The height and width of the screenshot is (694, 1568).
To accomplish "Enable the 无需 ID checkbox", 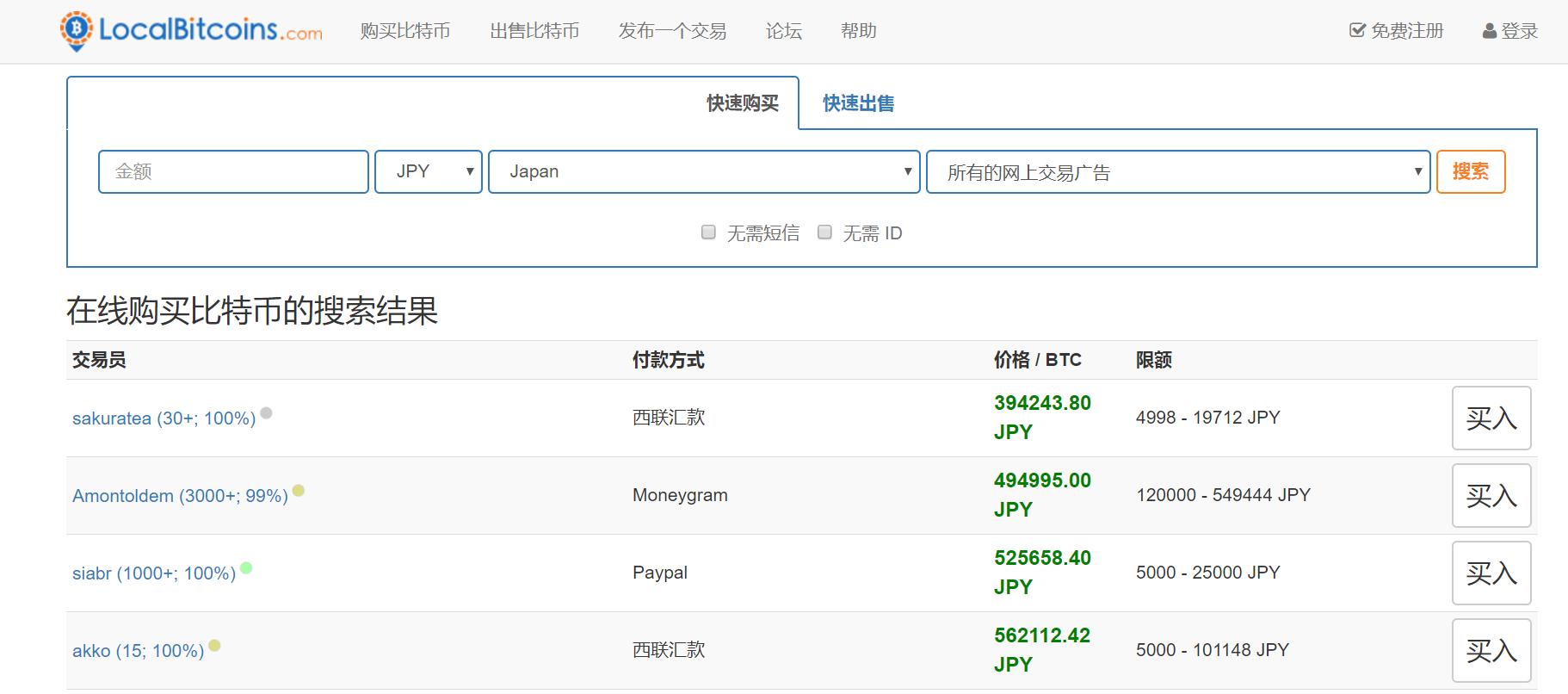I will pos(824,232).
